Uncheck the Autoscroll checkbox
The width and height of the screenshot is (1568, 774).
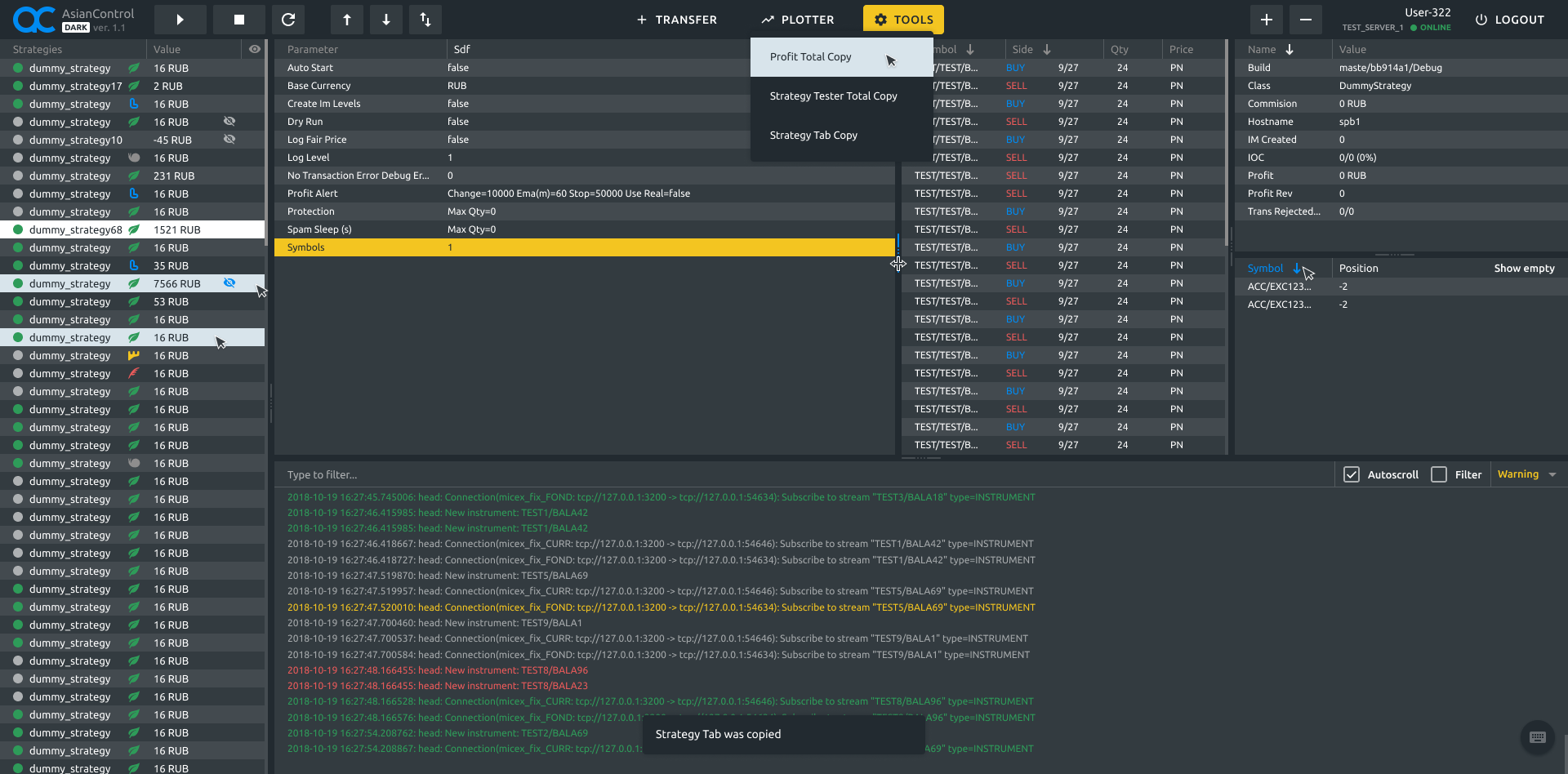tap(1352, 474)
